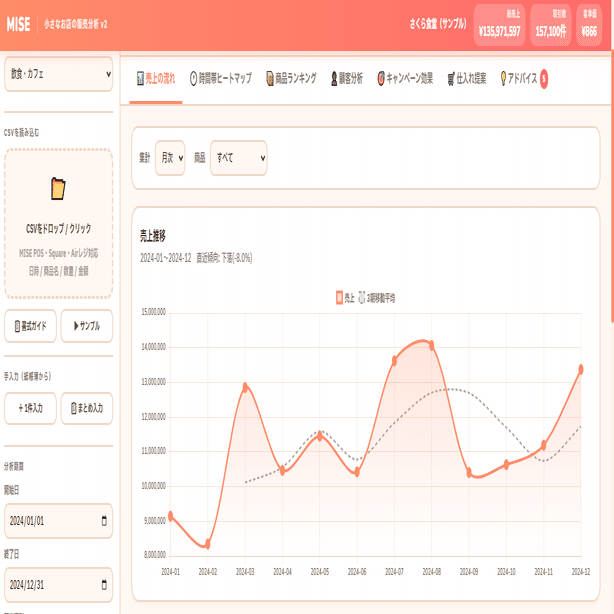Open the 商品ランキング tab
Image resolution: width=614 pixels, height=614 pixels.
291,79
